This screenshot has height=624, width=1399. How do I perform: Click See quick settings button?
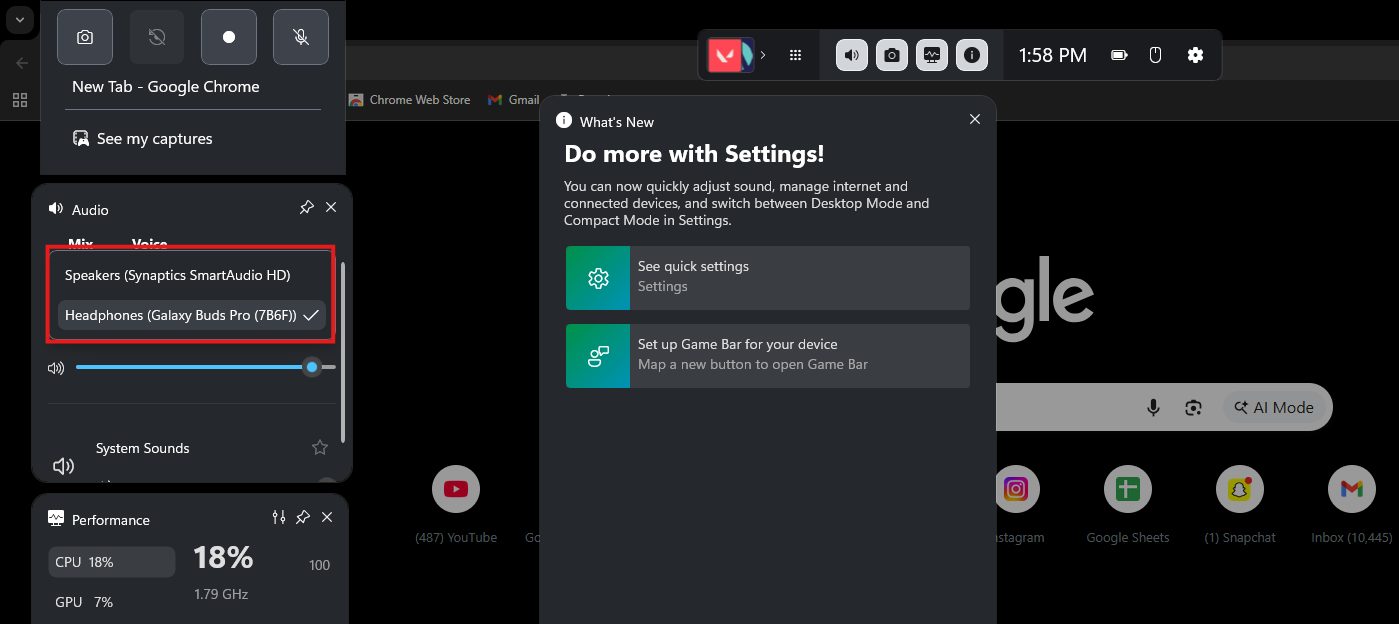coord(767,278)
